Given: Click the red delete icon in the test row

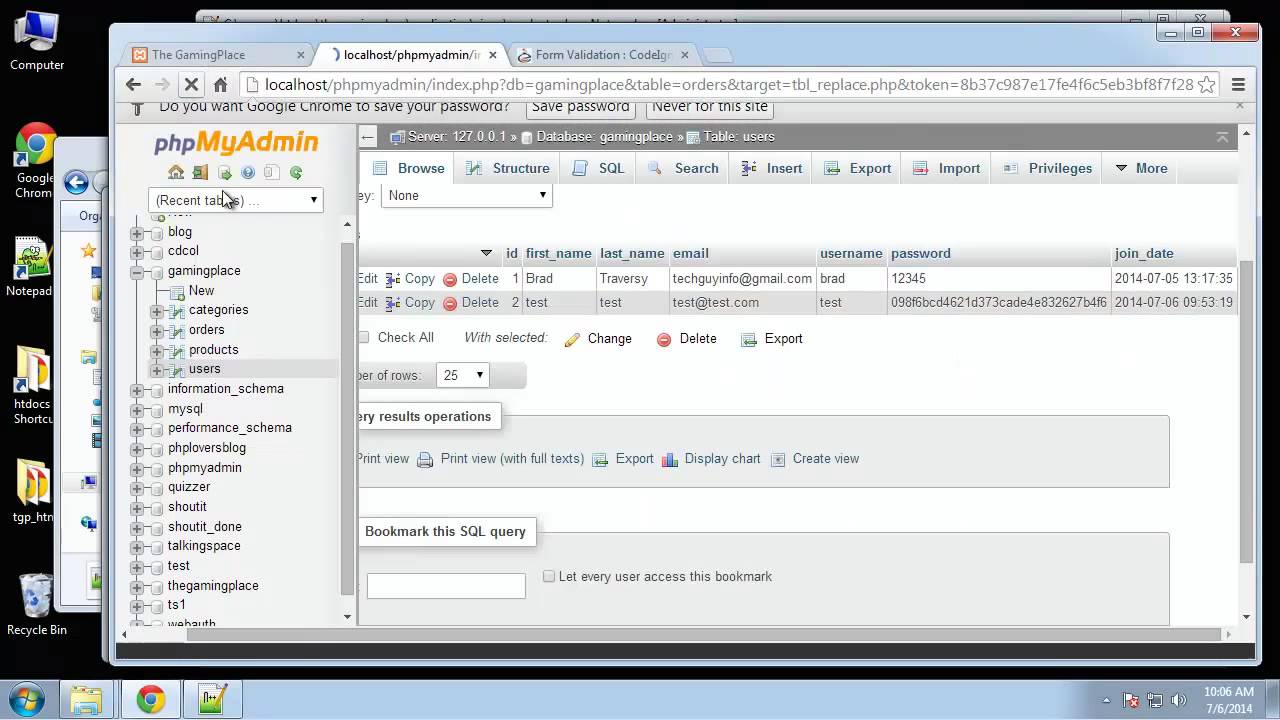Looking at the screenshot, I should [x=450, y=303].
